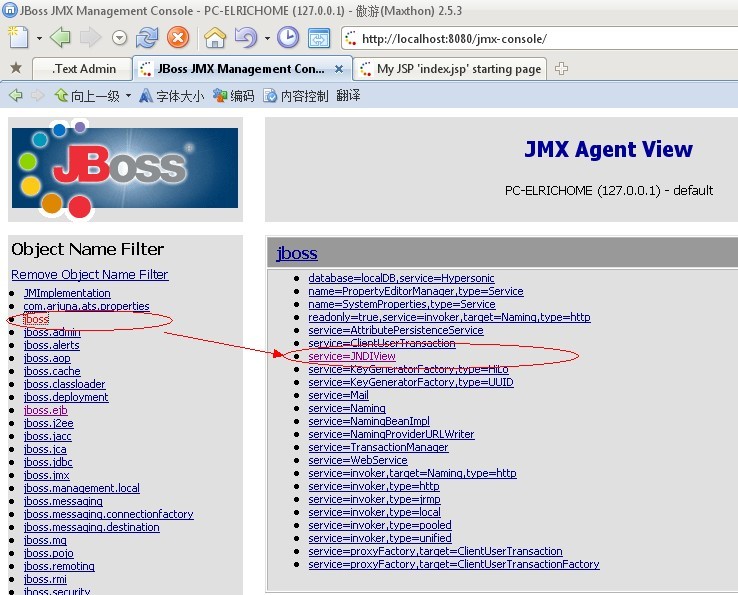Open jboss.j2ee filter link
Image resolution: width=738 pixels, height=595 pixels.
(x=48, y=423)
